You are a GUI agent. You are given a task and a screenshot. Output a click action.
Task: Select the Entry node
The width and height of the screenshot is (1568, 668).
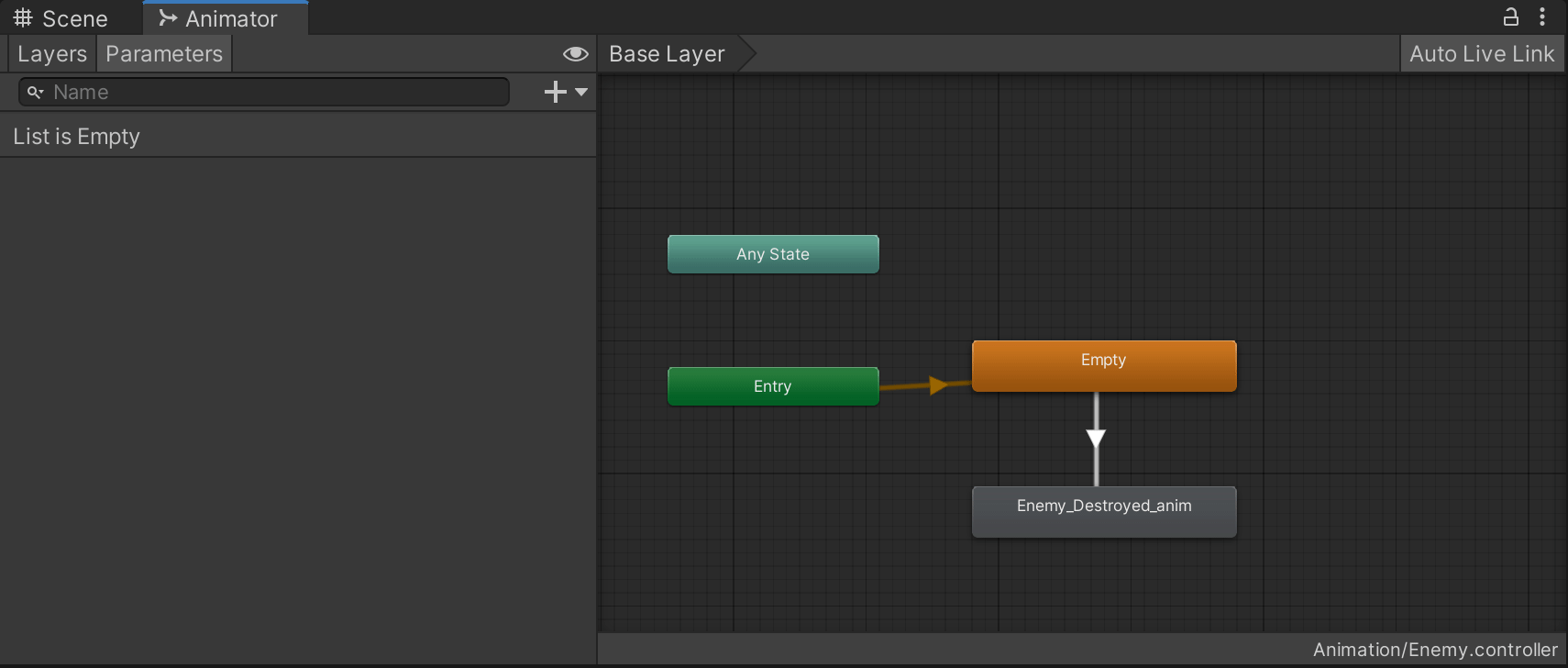[773, 386]
